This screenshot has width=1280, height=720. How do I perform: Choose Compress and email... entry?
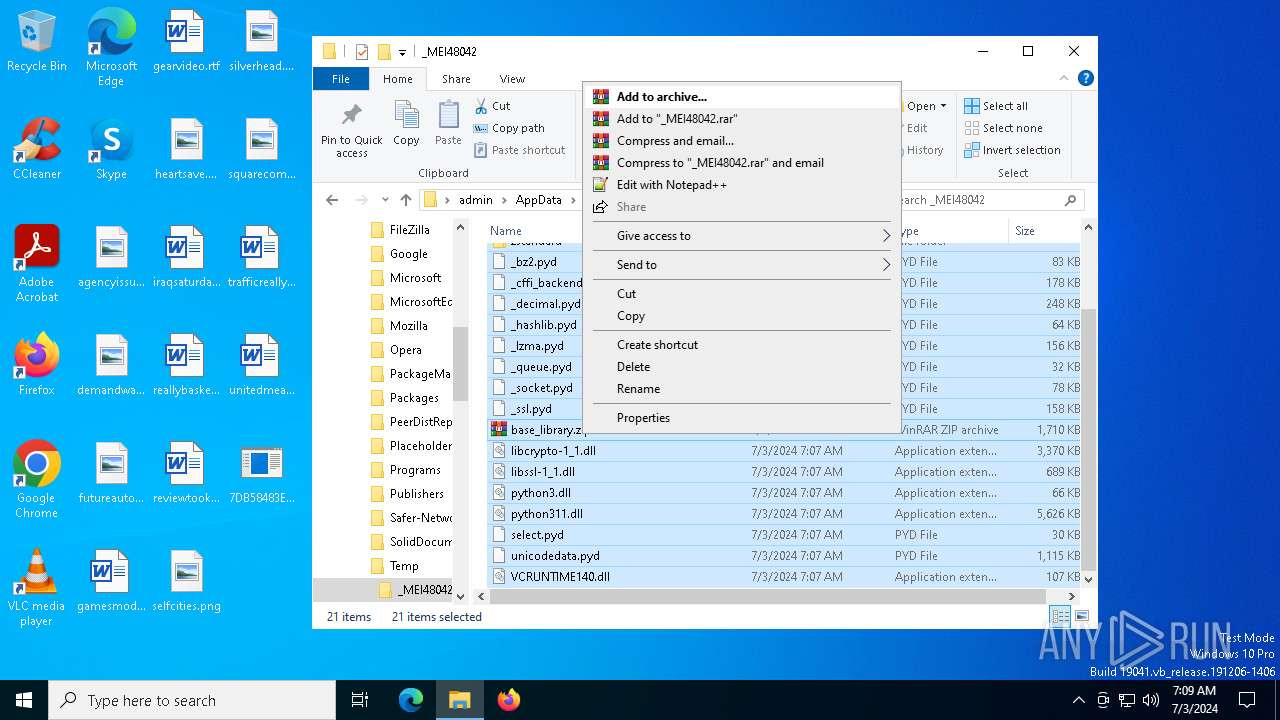742,141
